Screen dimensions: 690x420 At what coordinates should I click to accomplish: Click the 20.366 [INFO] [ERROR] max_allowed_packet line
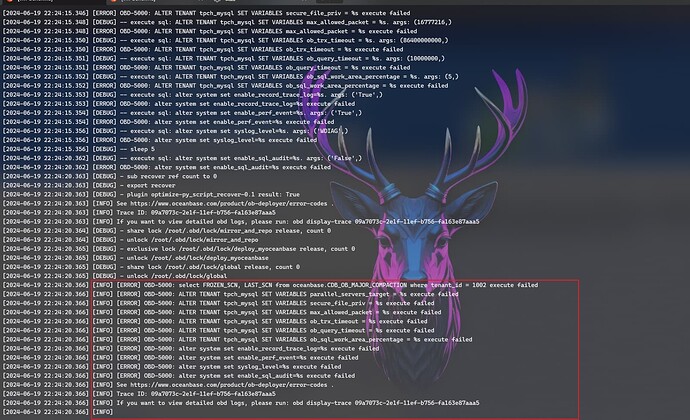pyautogui.click(x=222, y=312)
